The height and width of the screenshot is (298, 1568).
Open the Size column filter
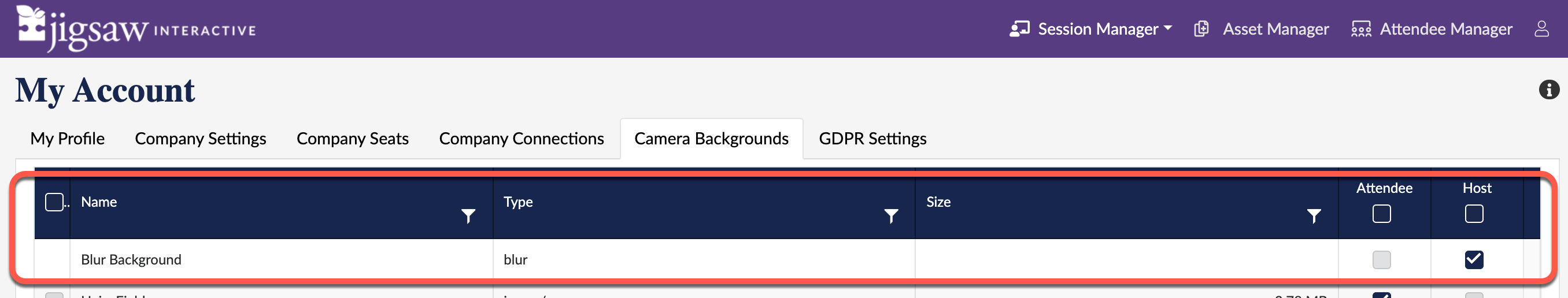pyautogui.click(x=1314, y=216)
